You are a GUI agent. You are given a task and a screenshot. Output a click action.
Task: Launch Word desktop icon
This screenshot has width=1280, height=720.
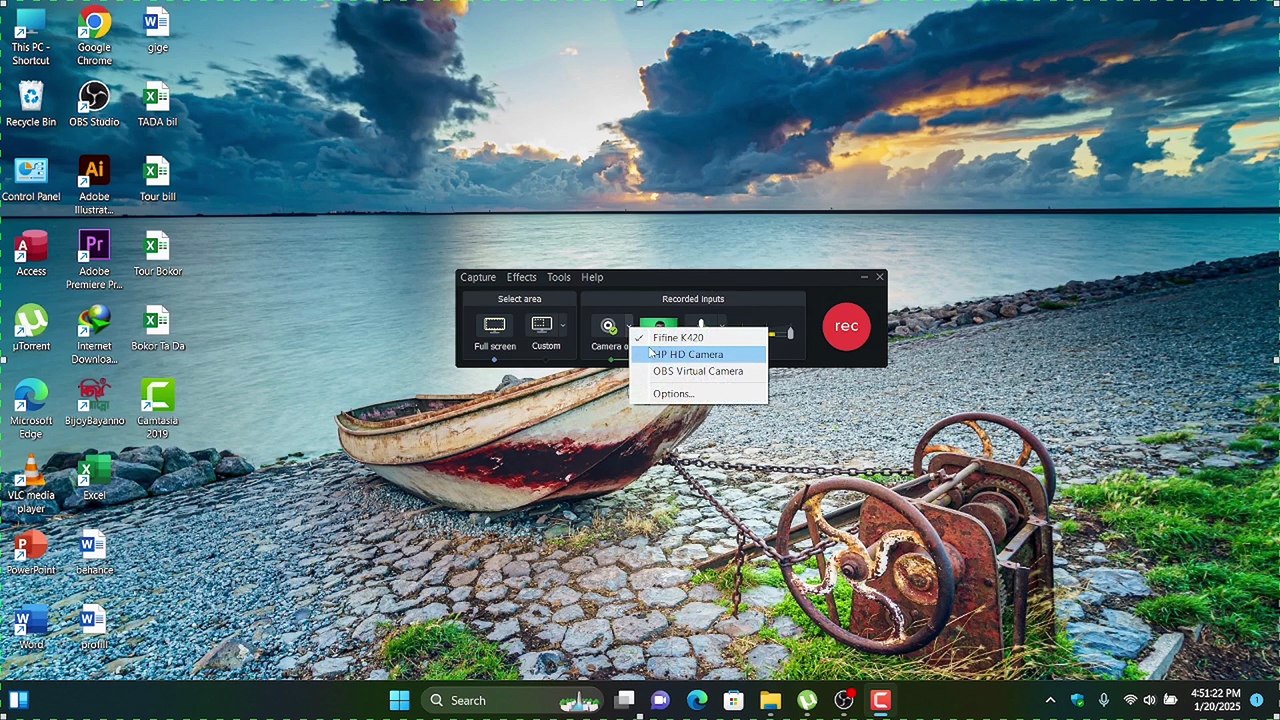click(x=31, y=627)
